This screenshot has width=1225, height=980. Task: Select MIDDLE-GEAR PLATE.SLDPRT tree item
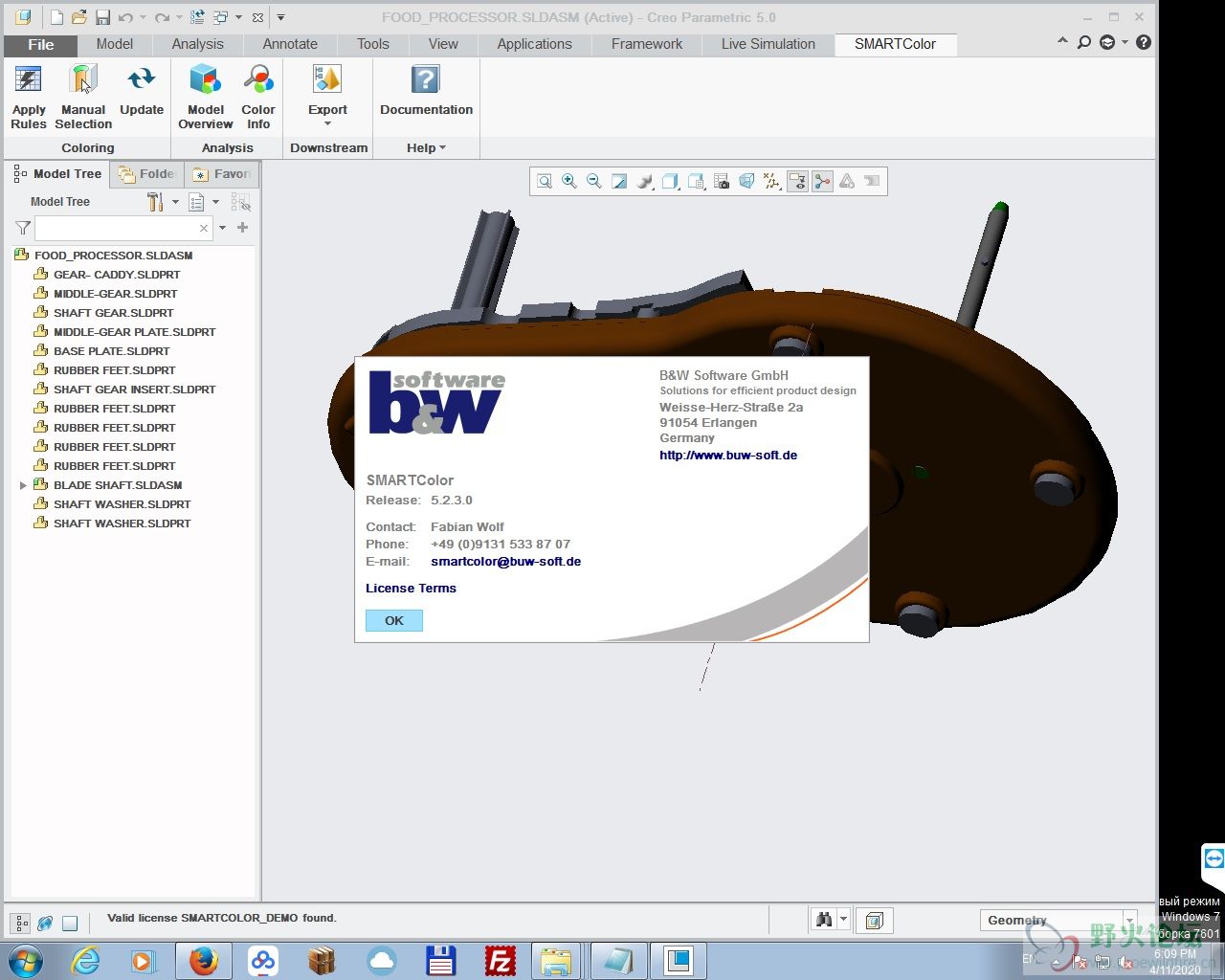click(x=135, y=332)
